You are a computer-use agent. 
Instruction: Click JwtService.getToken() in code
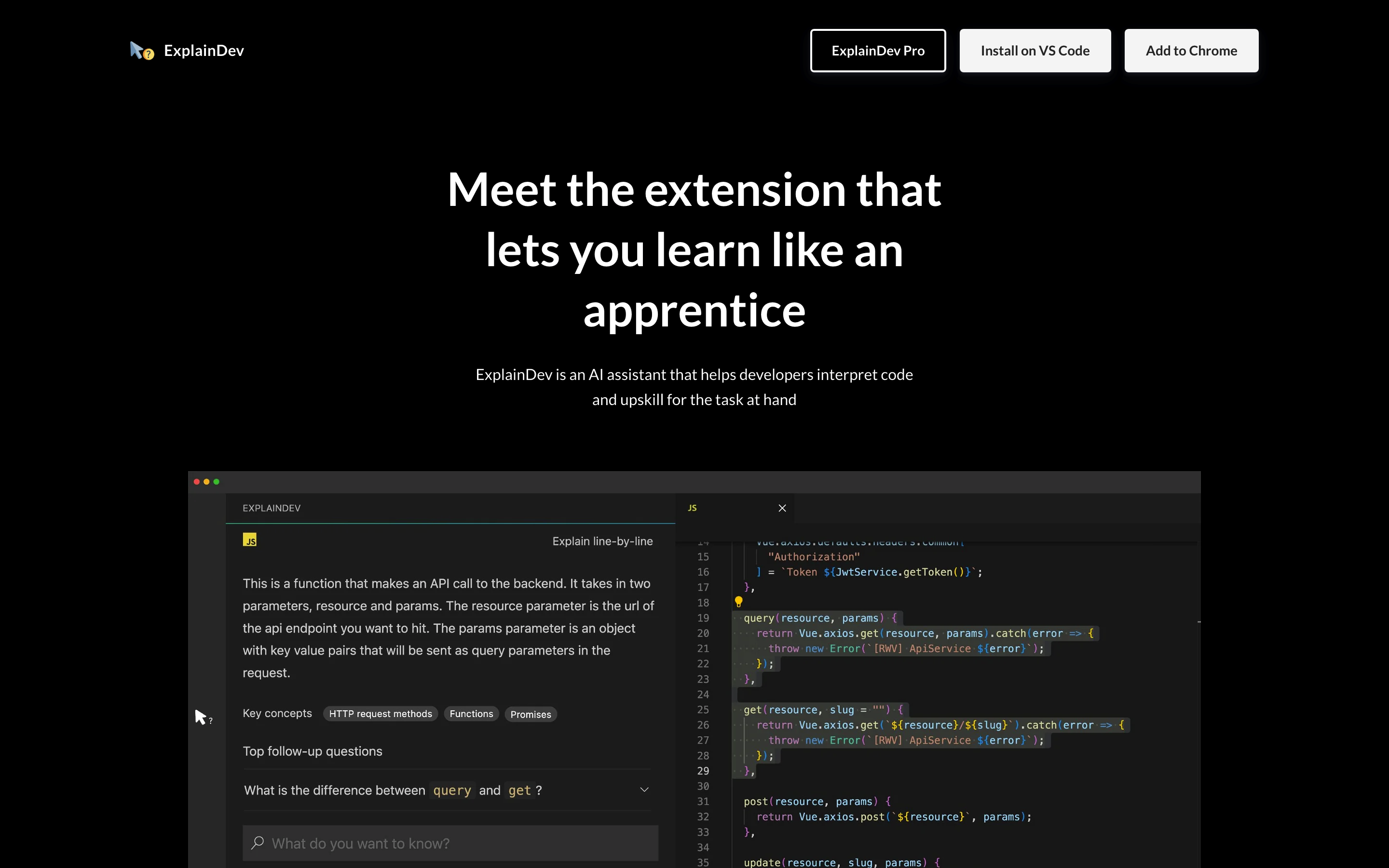point(900,572)
